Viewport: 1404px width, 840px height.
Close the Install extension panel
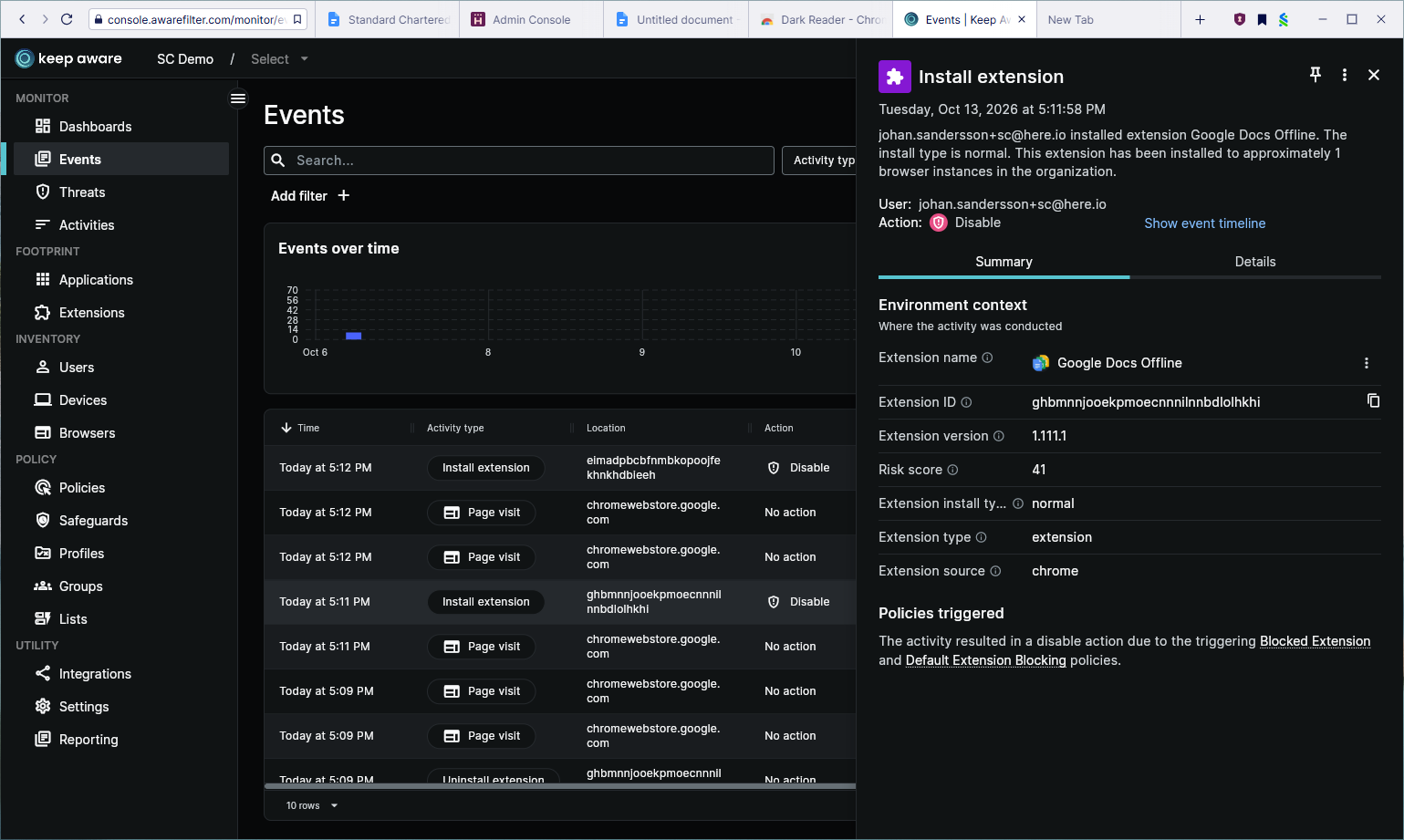click(1374, 76)
